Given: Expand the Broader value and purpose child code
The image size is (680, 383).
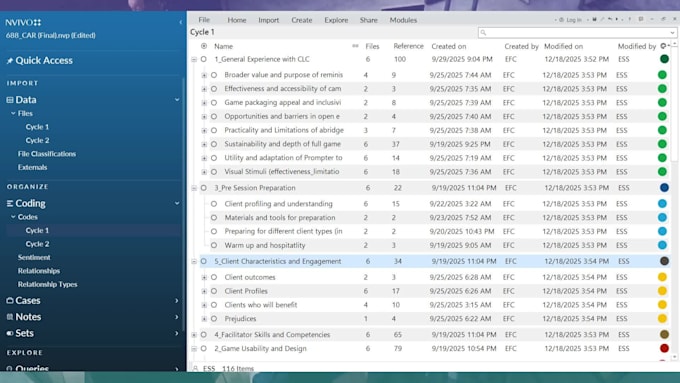Looking at the screenshot, I should pos(204,75).
